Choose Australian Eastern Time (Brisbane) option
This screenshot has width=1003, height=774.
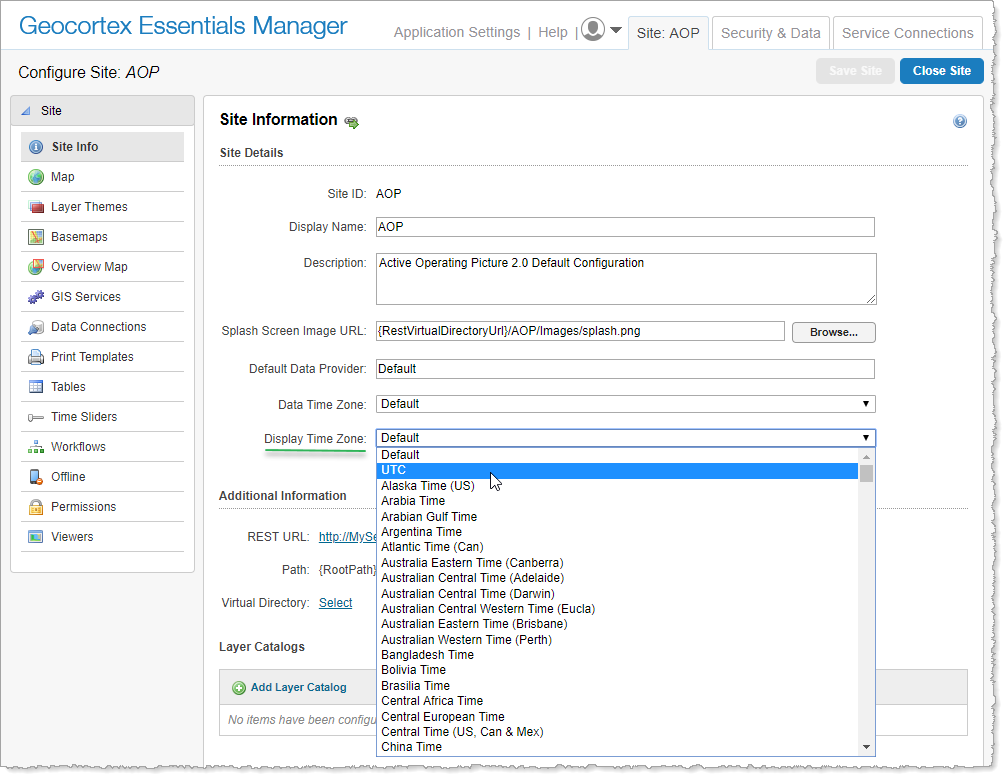click(x=617, y=624)
